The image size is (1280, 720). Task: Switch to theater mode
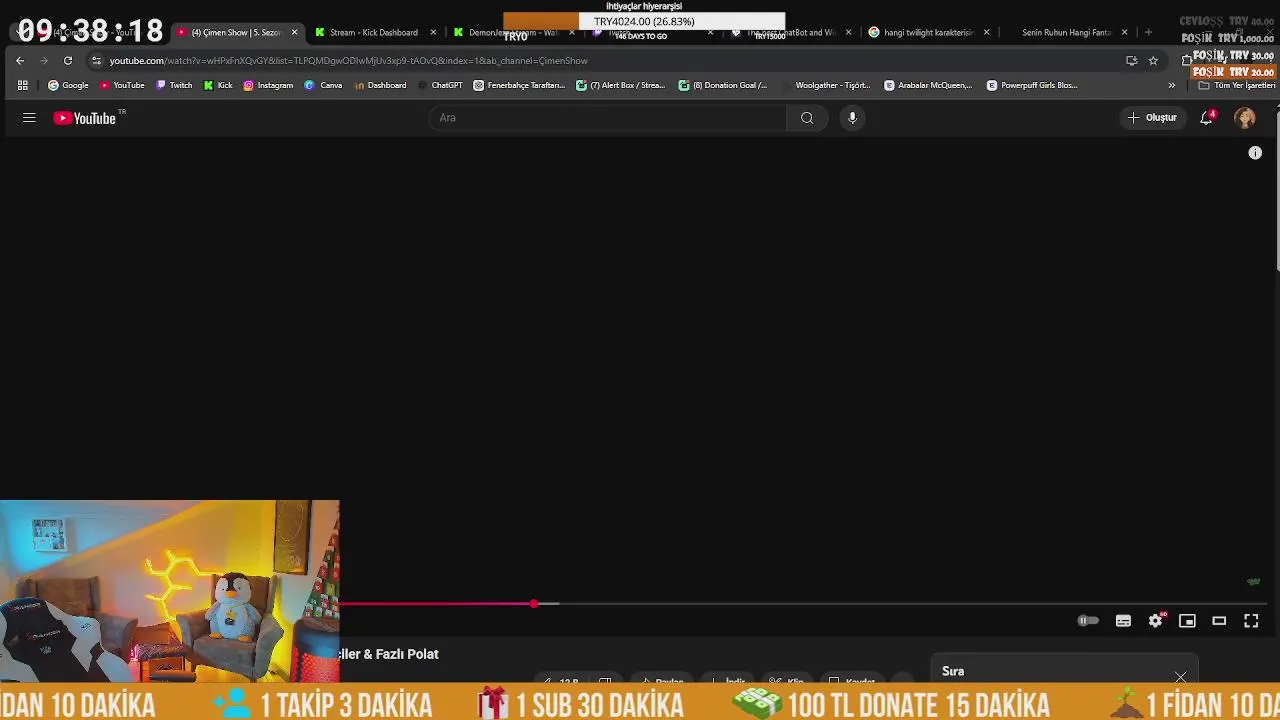tap(1219, 621)
